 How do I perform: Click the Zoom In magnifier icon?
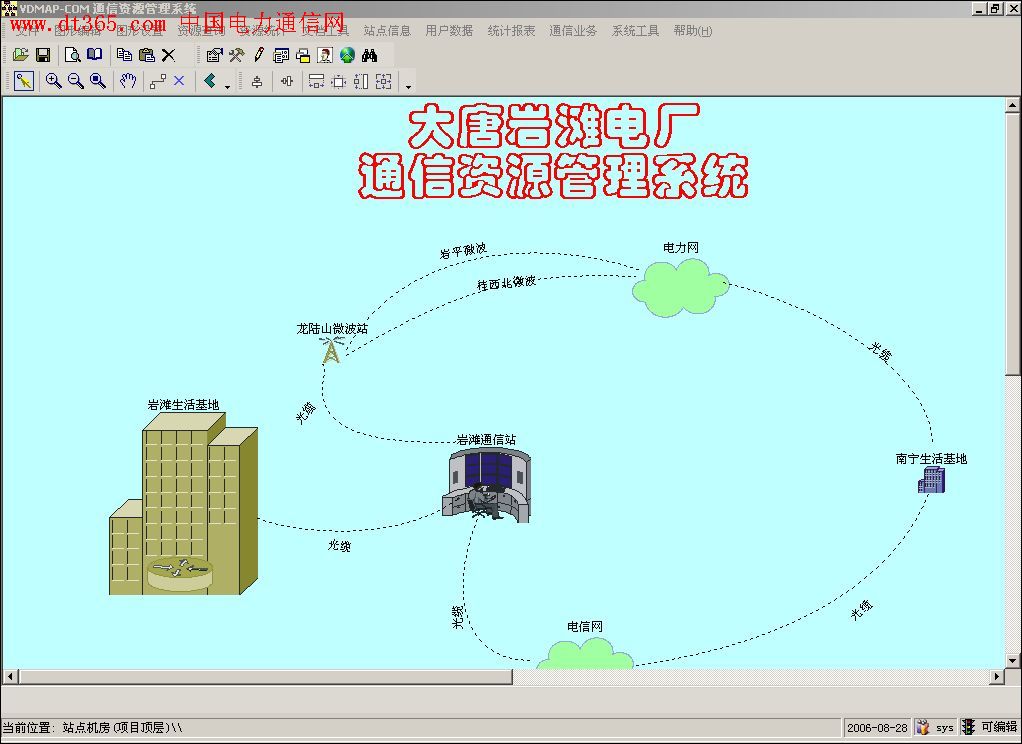pos(53,81)
